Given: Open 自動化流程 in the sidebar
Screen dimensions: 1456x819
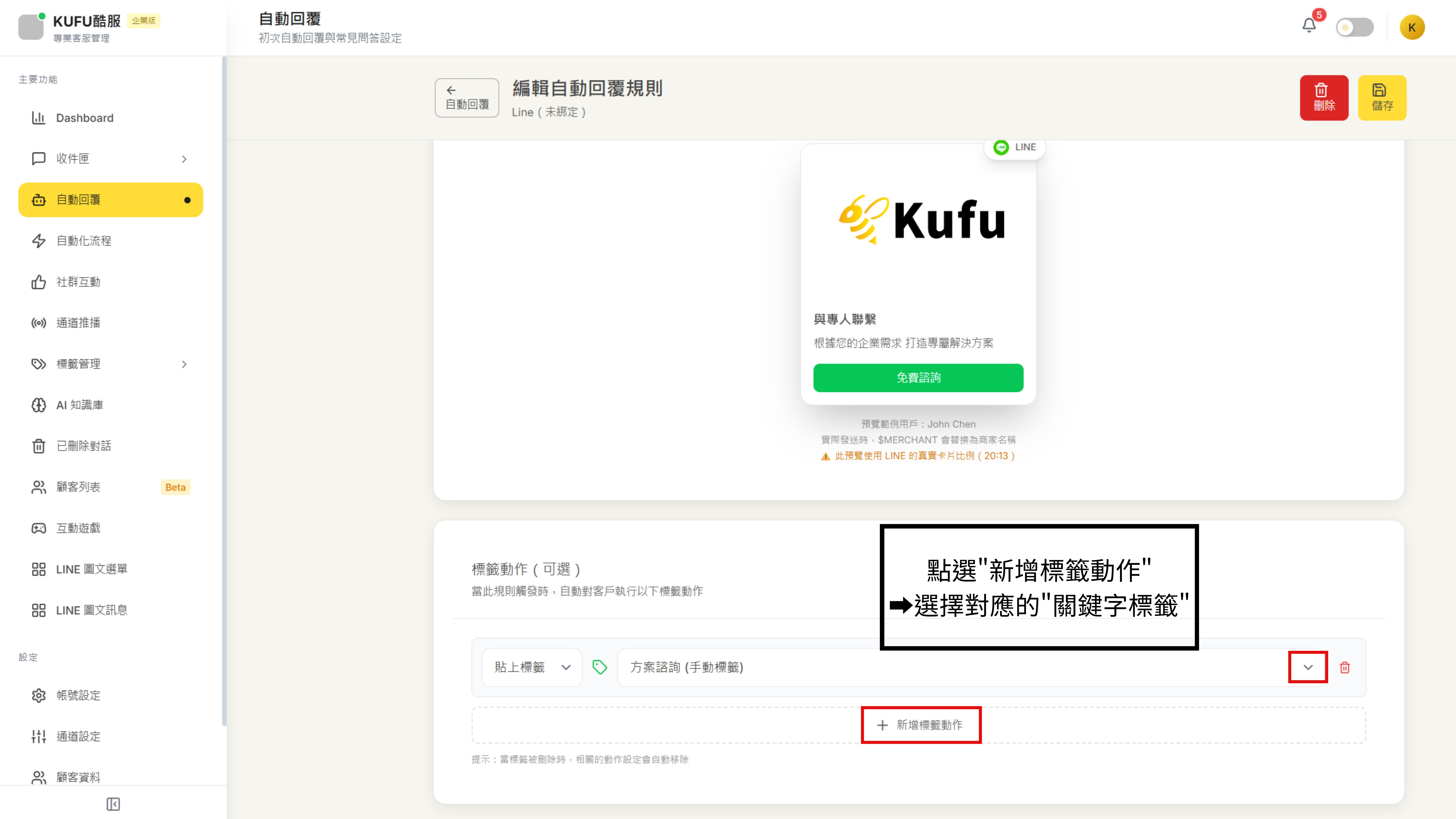Looking at the screenshot, I should click(x=84, y=241).
